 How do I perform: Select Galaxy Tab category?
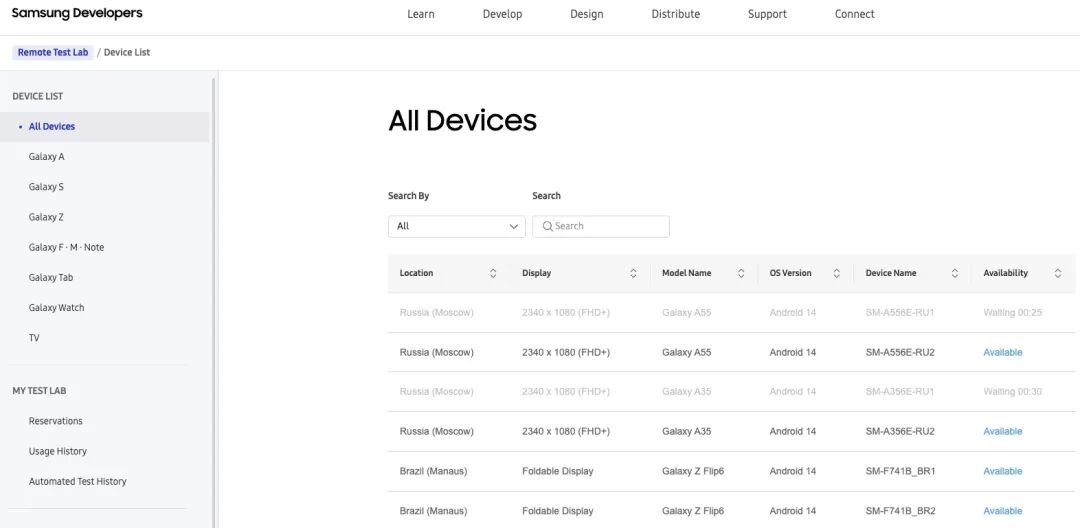tap(51, 278)
